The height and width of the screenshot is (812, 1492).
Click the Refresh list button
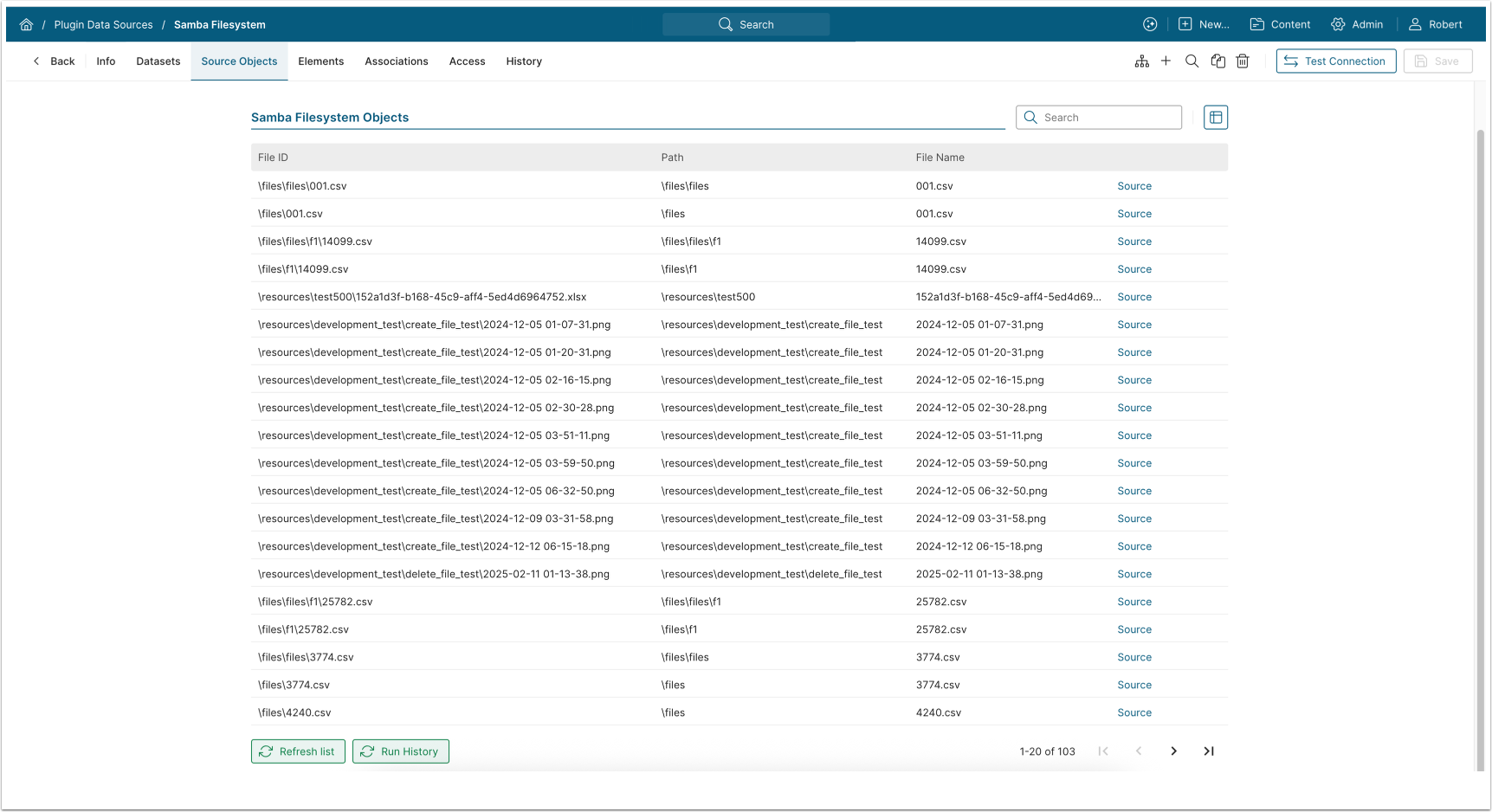tap(298, 751)
